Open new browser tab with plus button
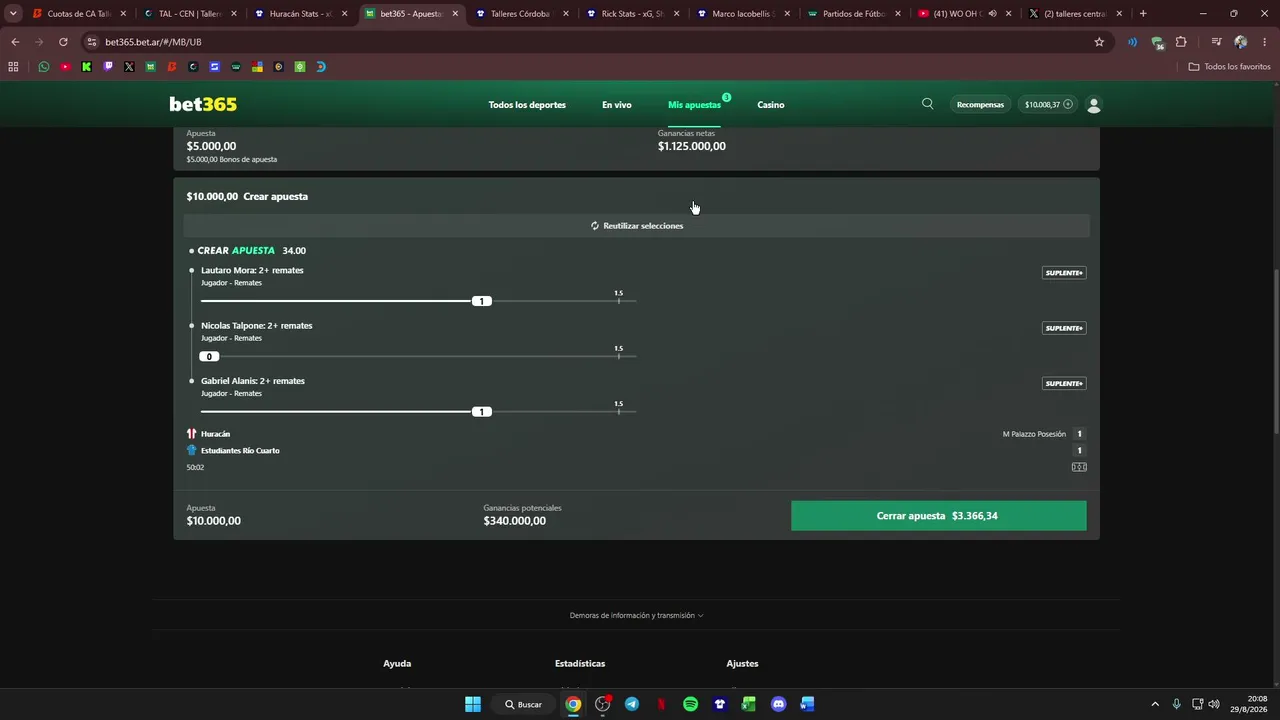The image size is (1280, 720). [x=1143, y=14]
